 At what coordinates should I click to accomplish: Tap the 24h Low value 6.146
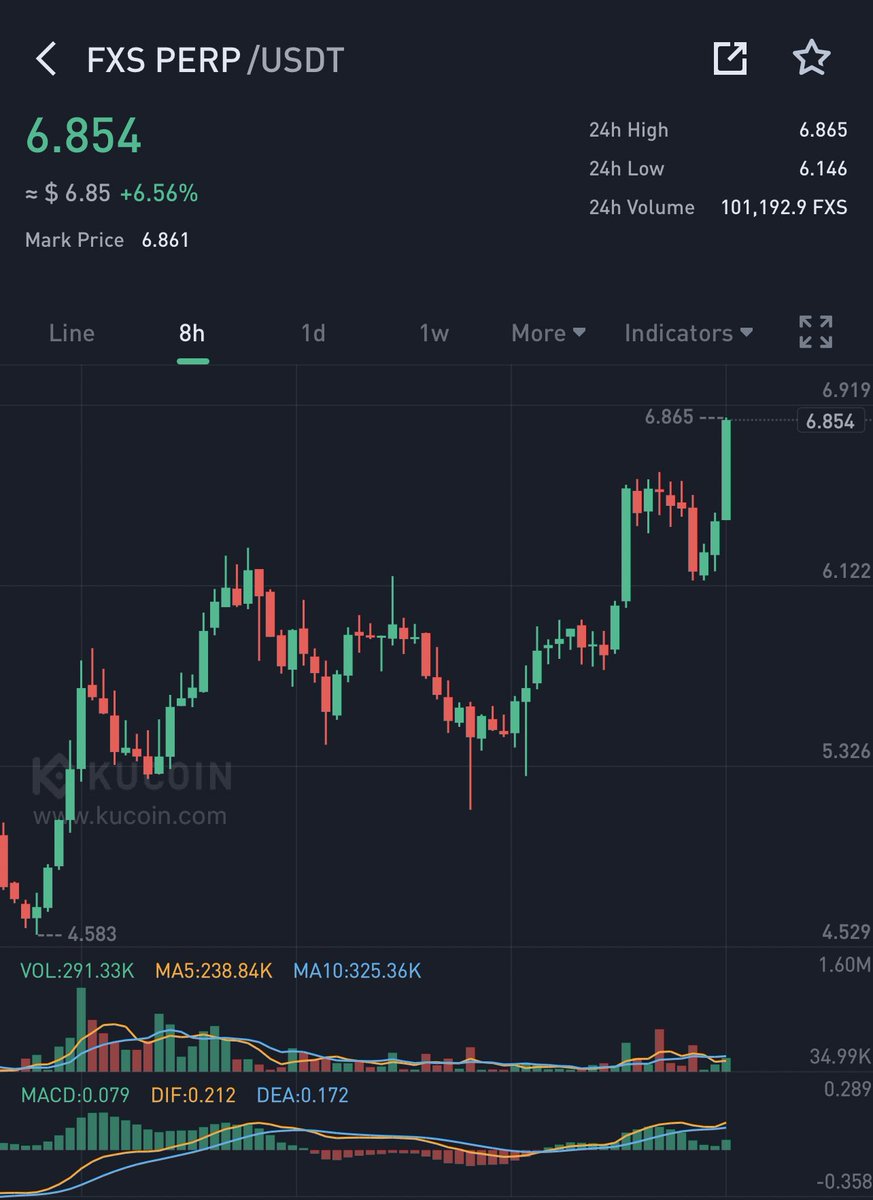tap(823, 169)
